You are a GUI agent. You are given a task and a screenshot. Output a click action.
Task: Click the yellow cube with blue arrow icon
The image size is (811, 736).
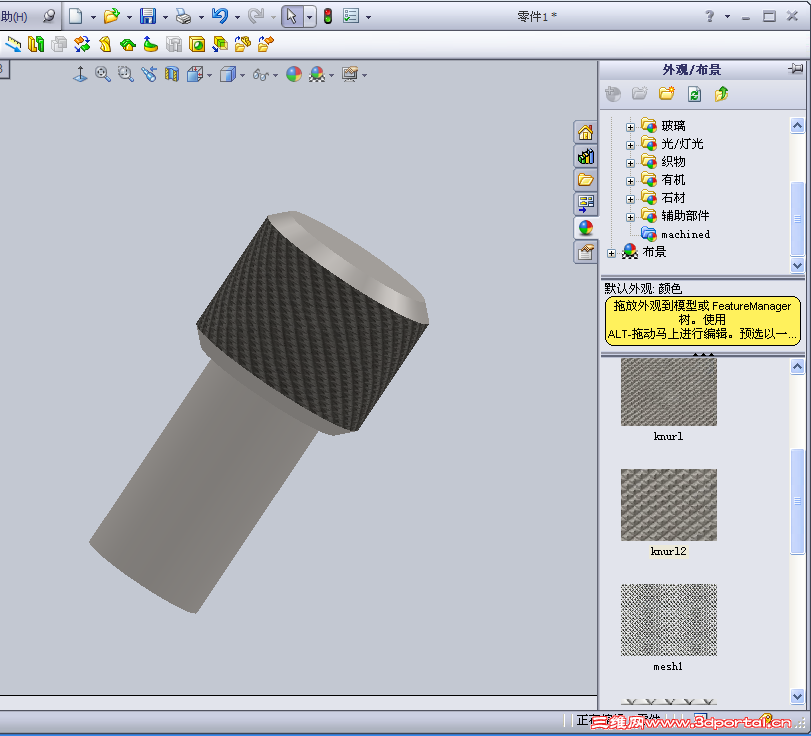tap(220, 44)
